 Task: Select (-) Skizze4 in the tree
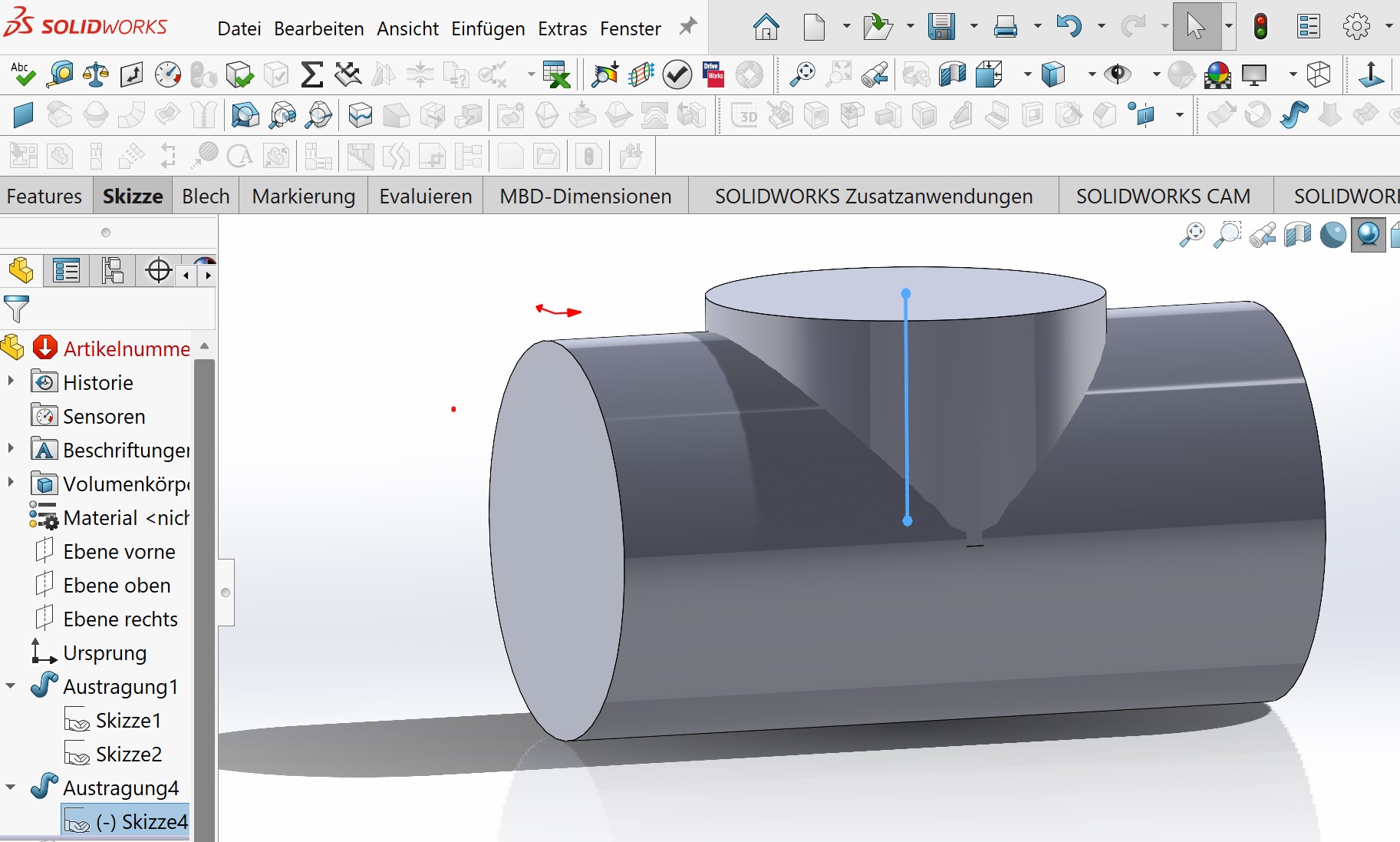point(142,822)
